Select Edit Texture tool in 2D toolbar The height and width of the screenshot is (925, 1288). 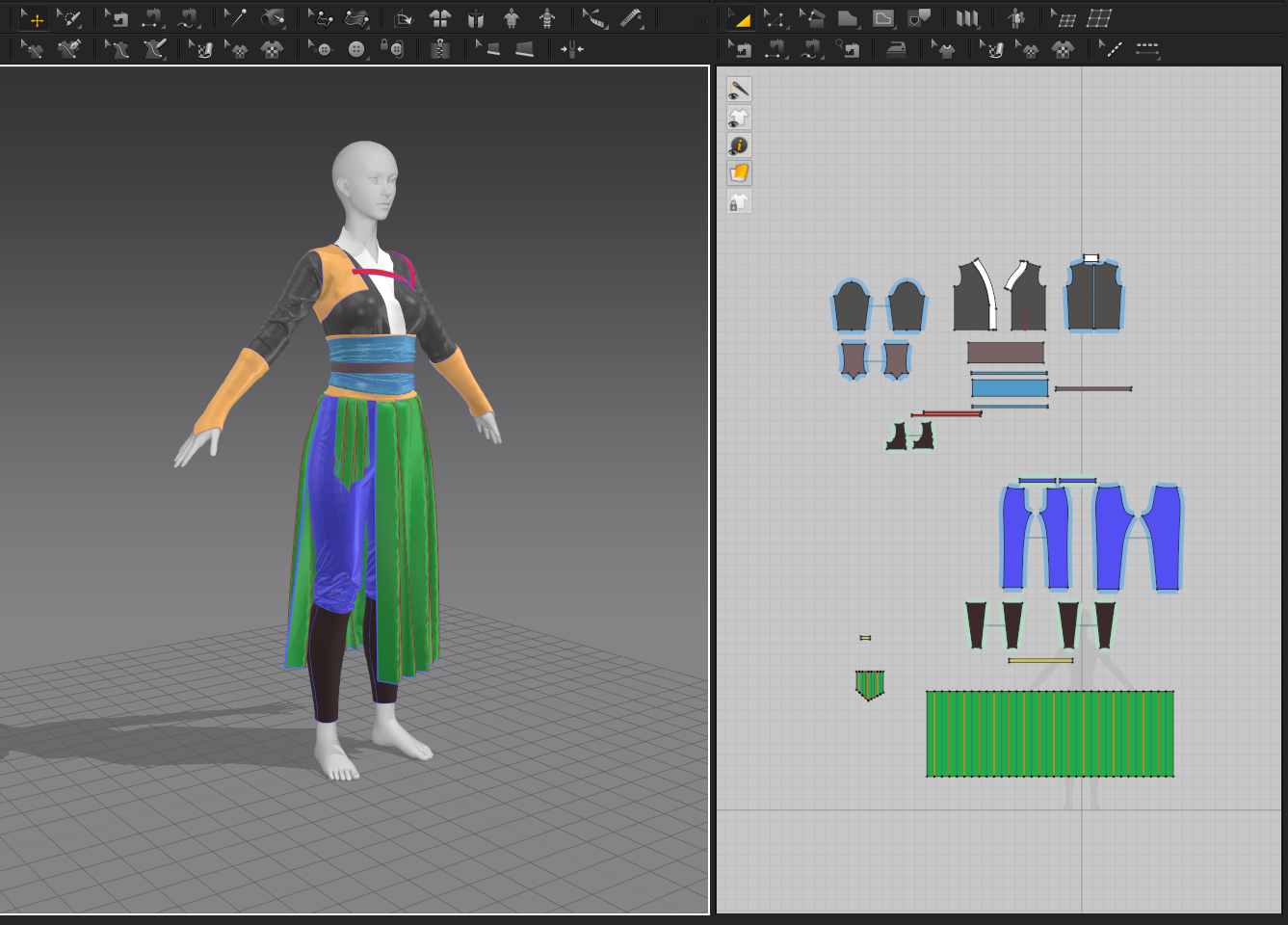pyautogui.click(x=991, y=49)
